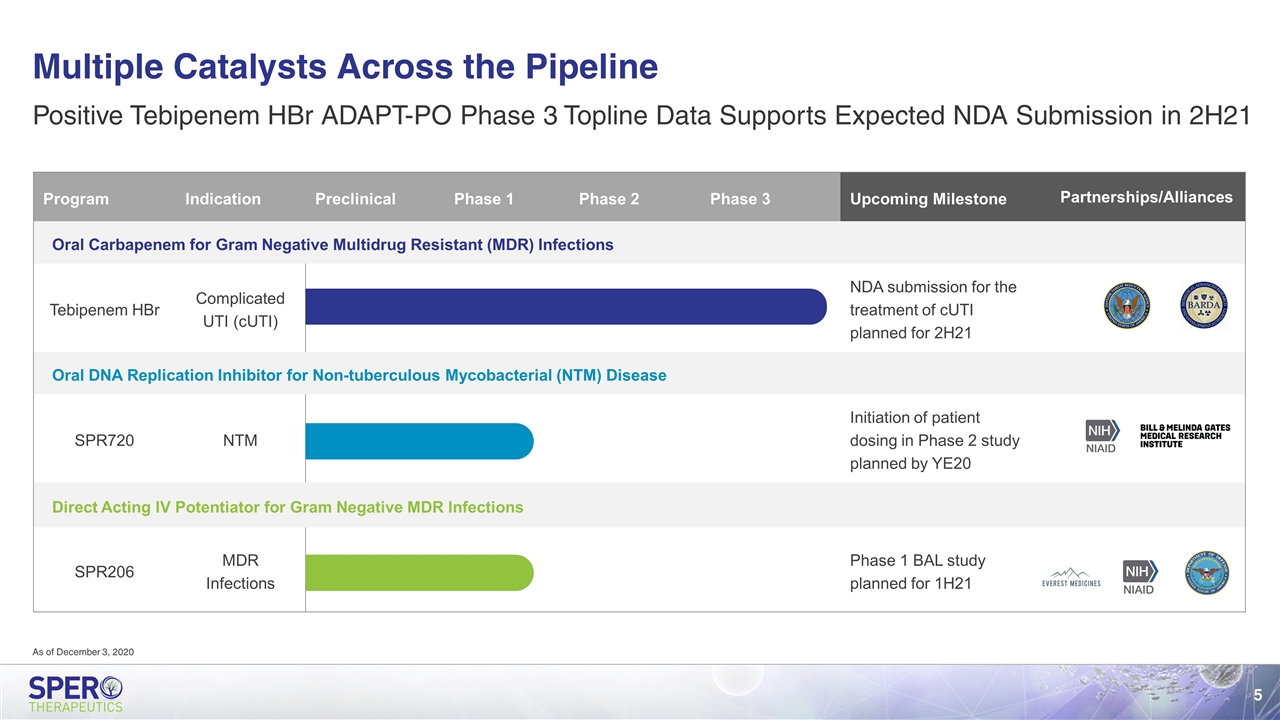Click the NDA submission milestone text
Viewport: 1280px width, 720px height.
click(933, 310)
